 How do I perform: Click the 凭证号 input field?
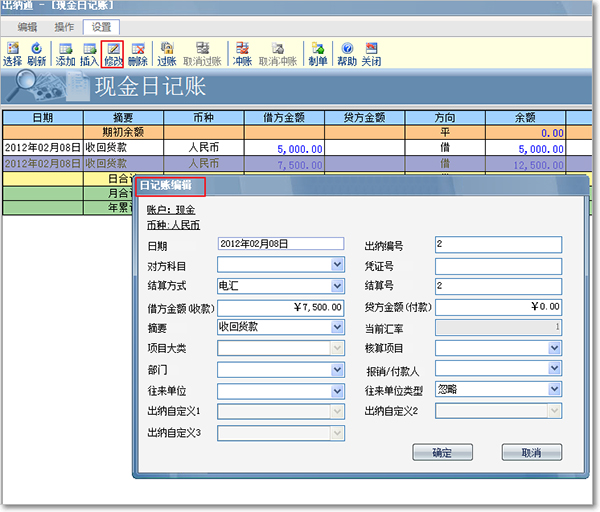[x=498, y=266]
